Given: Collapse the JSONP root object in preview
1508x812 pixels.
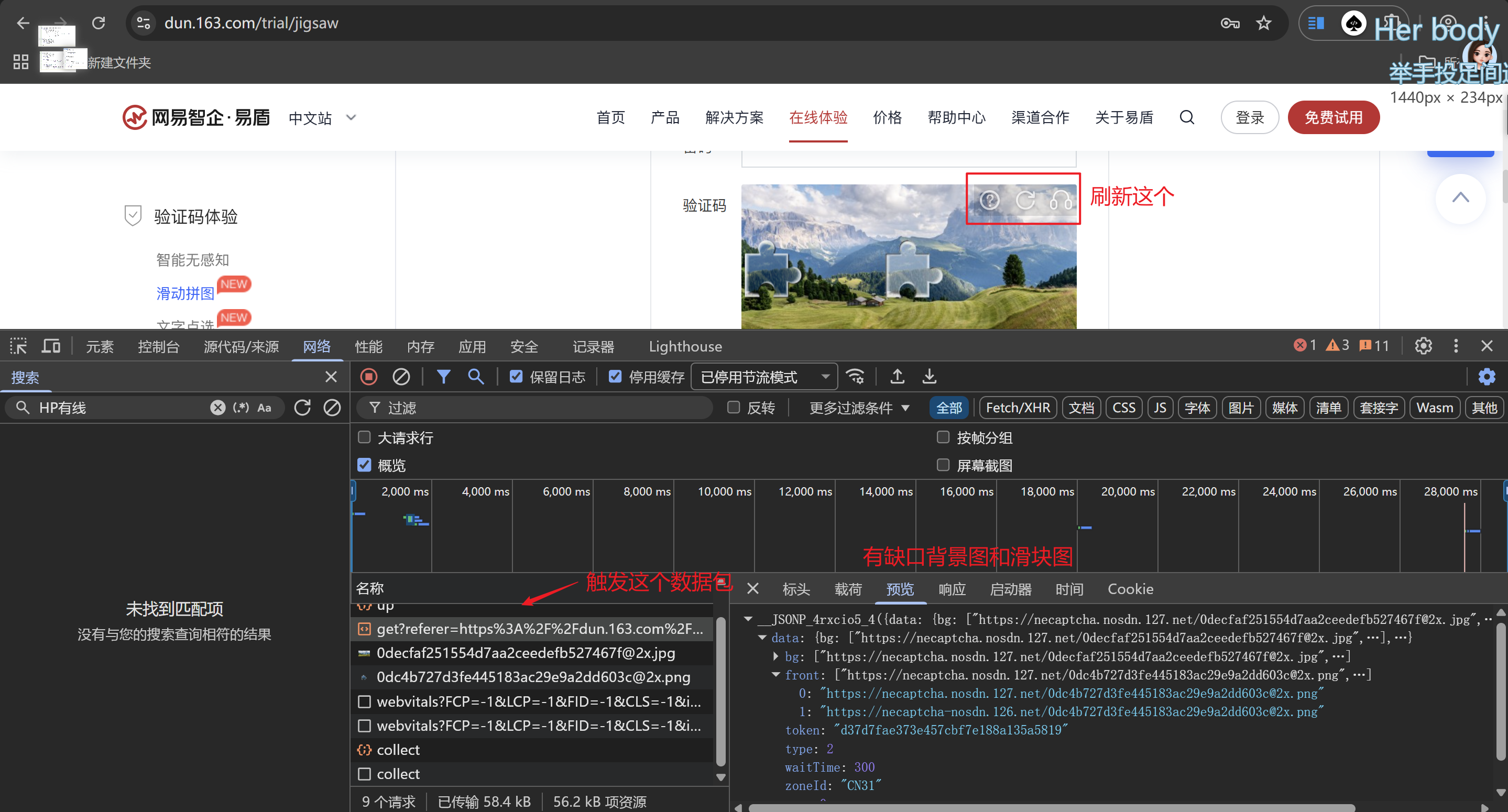Looking at the screenshot, I should point(748,619).
